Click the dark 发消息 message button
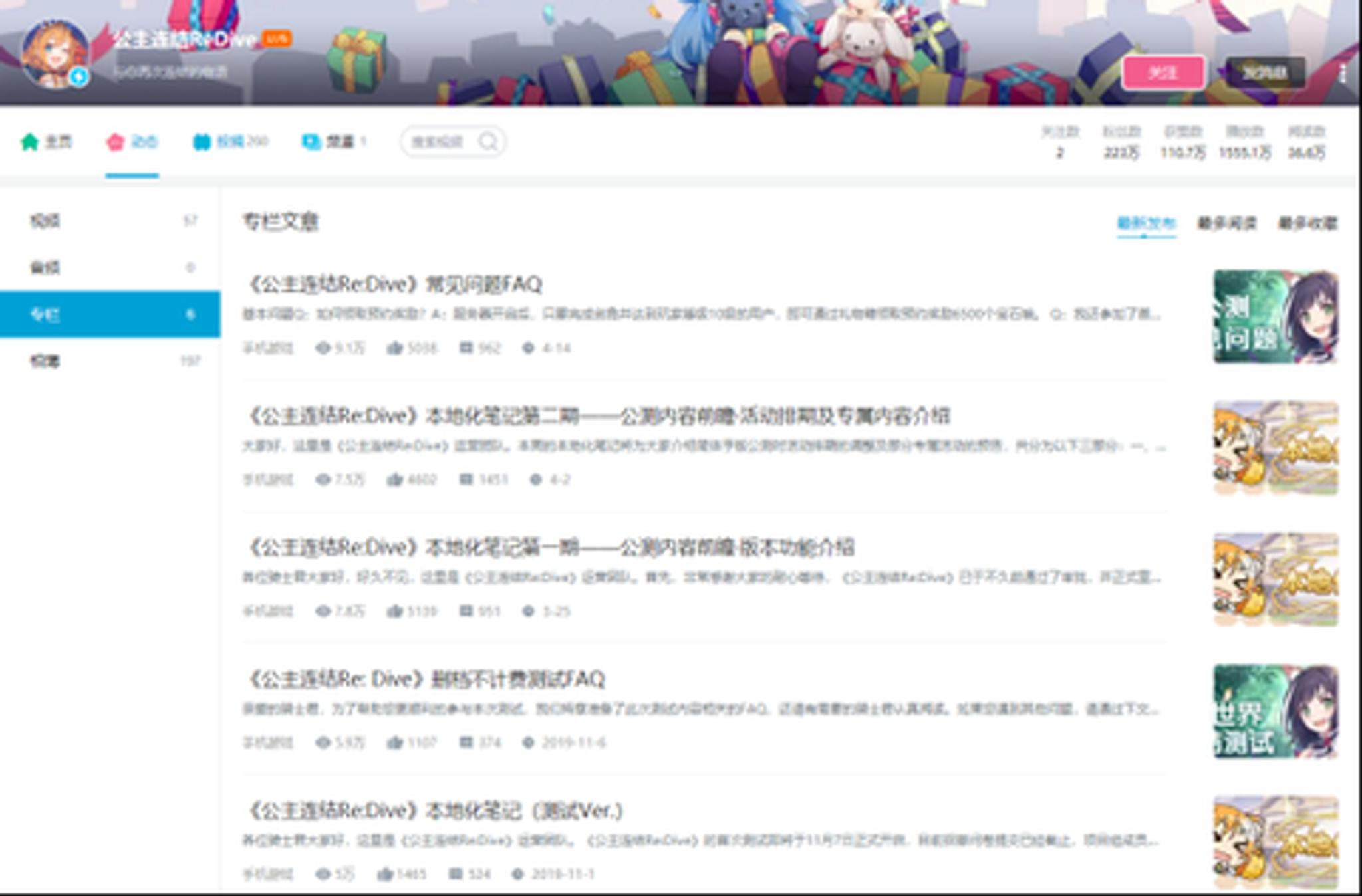Image resolution: width=1362 pixels, height=896 pixels. pos(1264,72)
